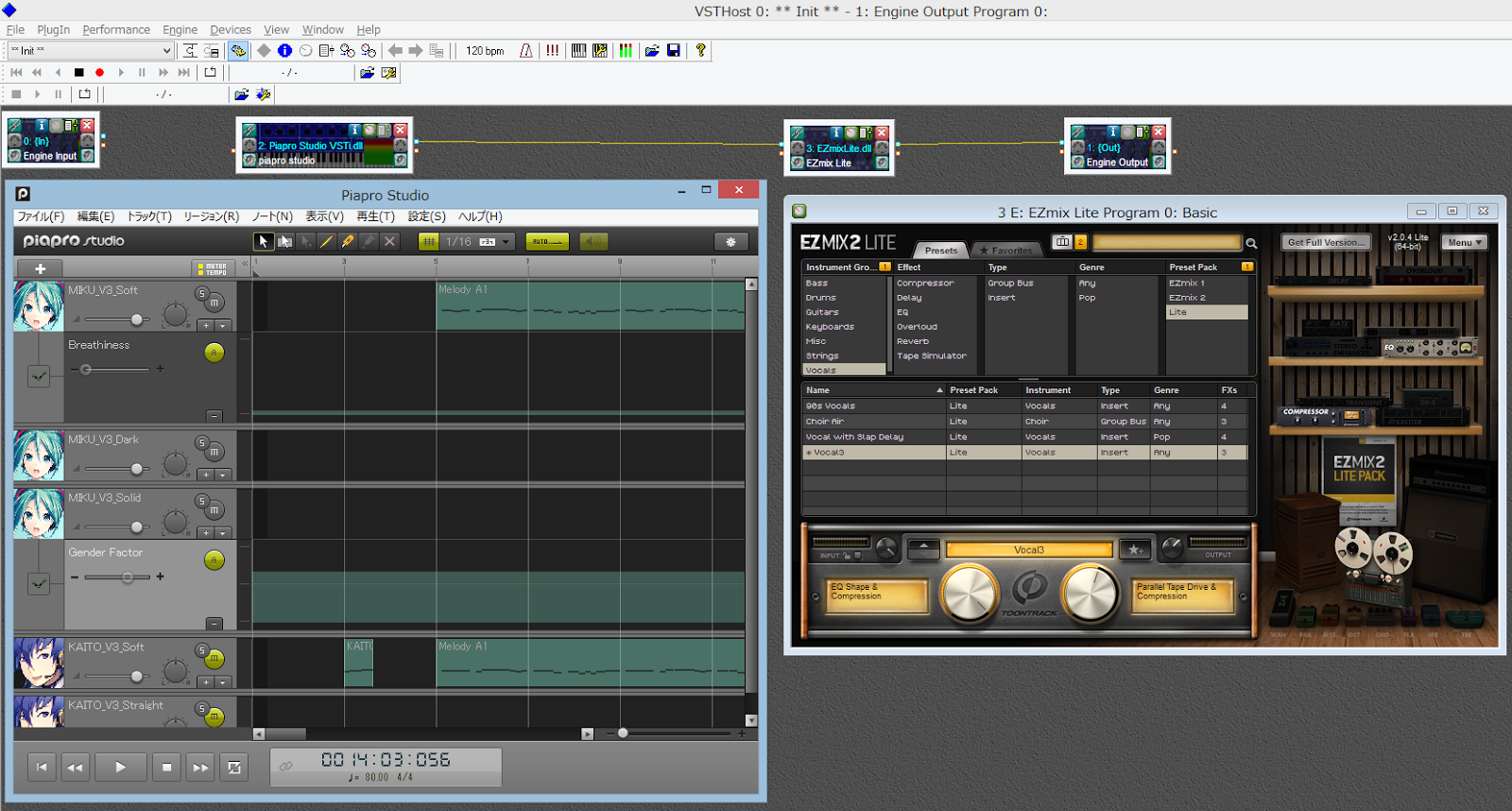Open file with folder icon in player toolbar
The image size is (1512, 811).
(x=368, y=72)
